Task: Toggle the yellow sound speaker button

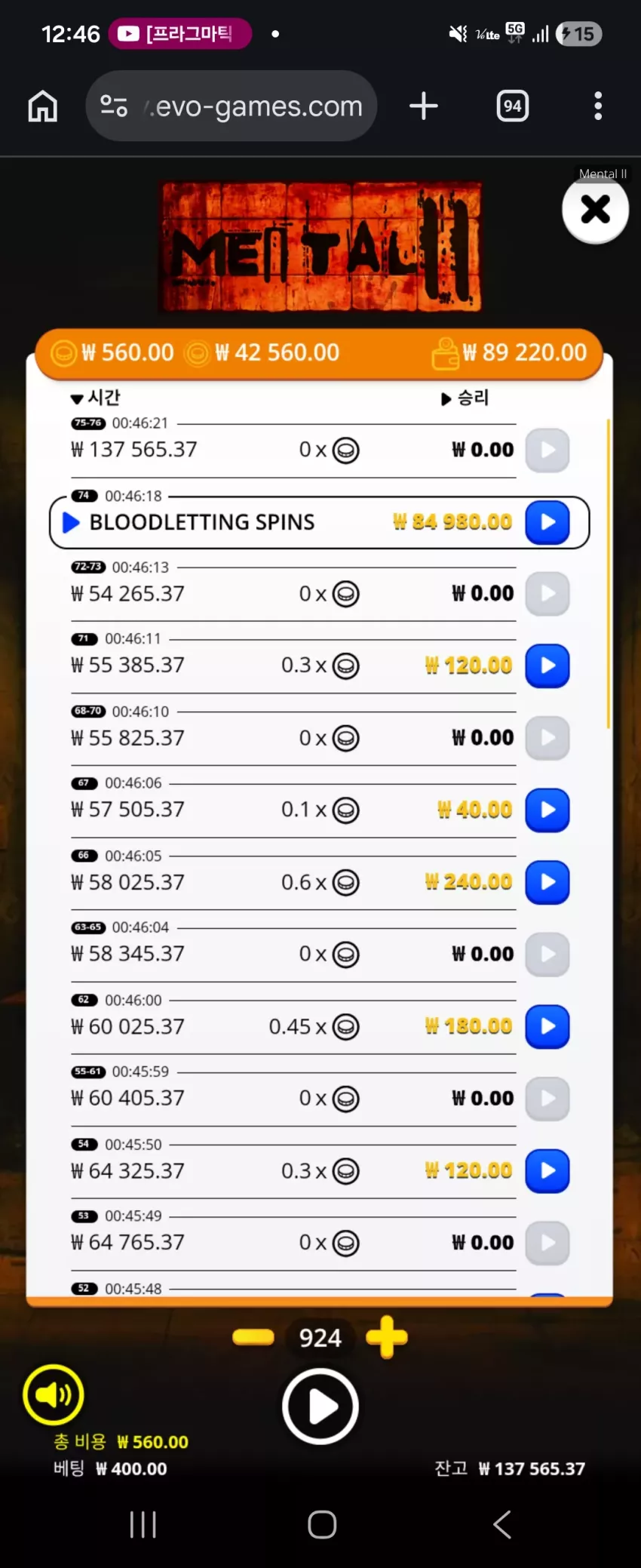Action: 54,1394
